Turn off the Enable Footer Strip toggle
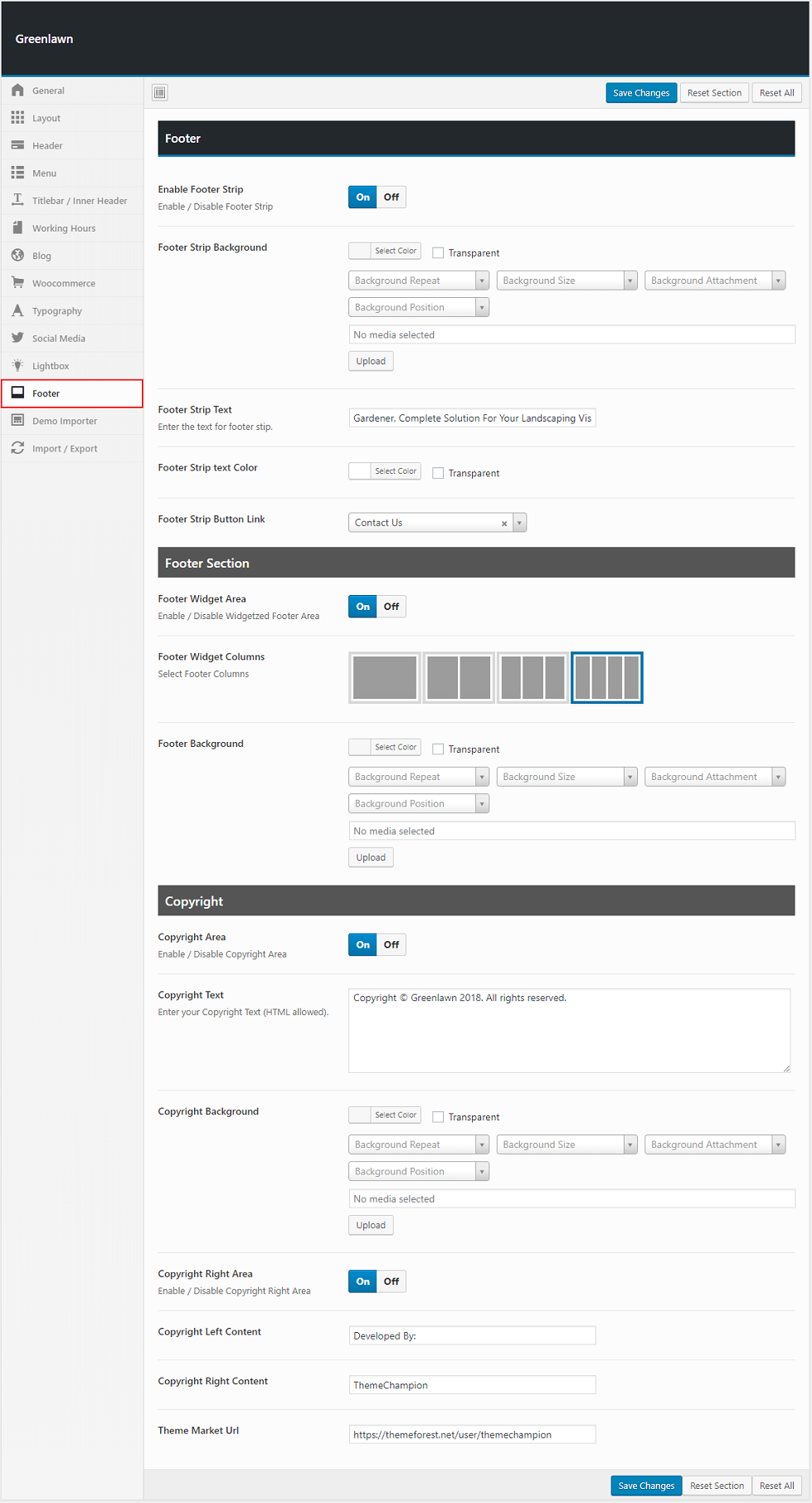Viewport: 812px width, 1503px height. pyautogui.click(x=391, y=198)
